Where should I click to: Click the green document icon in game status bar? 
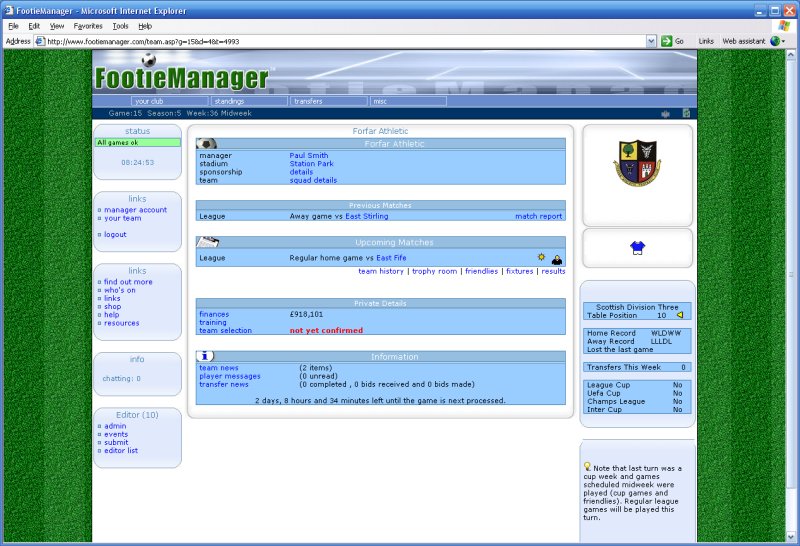[686, 113]
